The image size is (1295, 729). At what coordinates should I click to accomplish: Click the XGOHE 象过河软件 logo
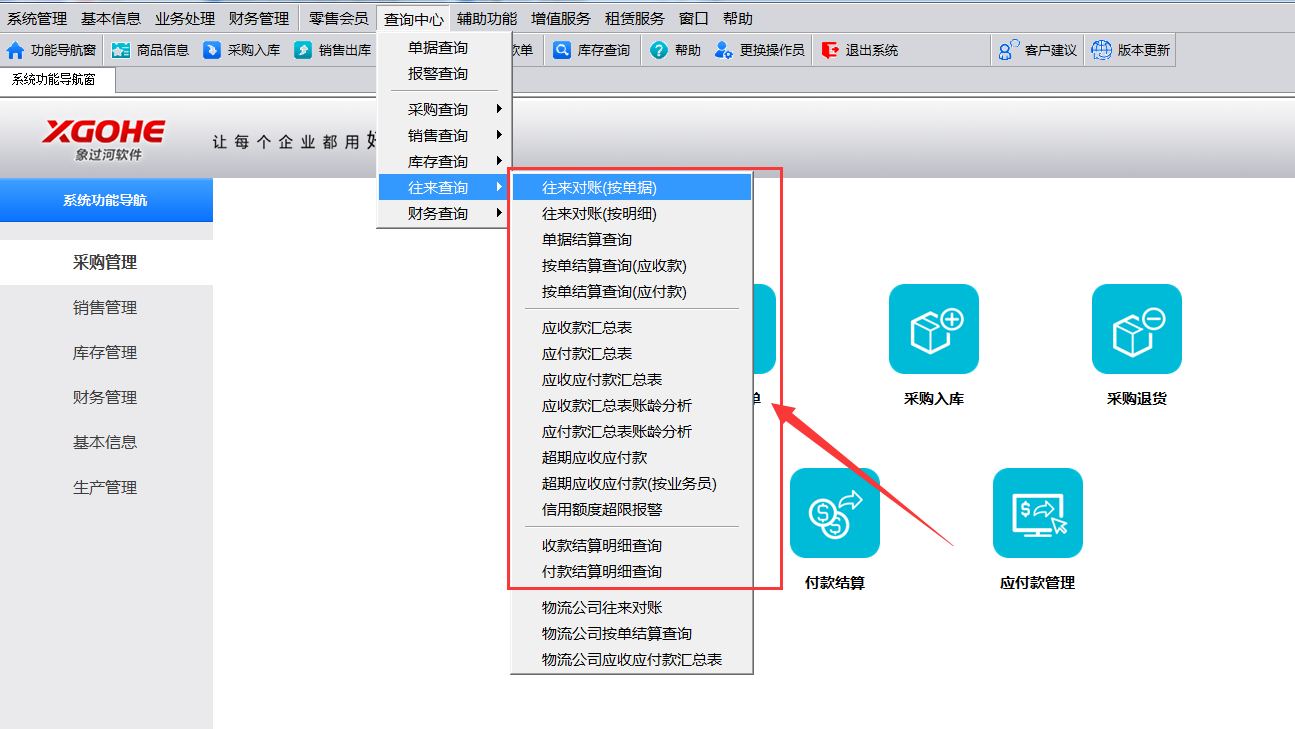point(104,140)
